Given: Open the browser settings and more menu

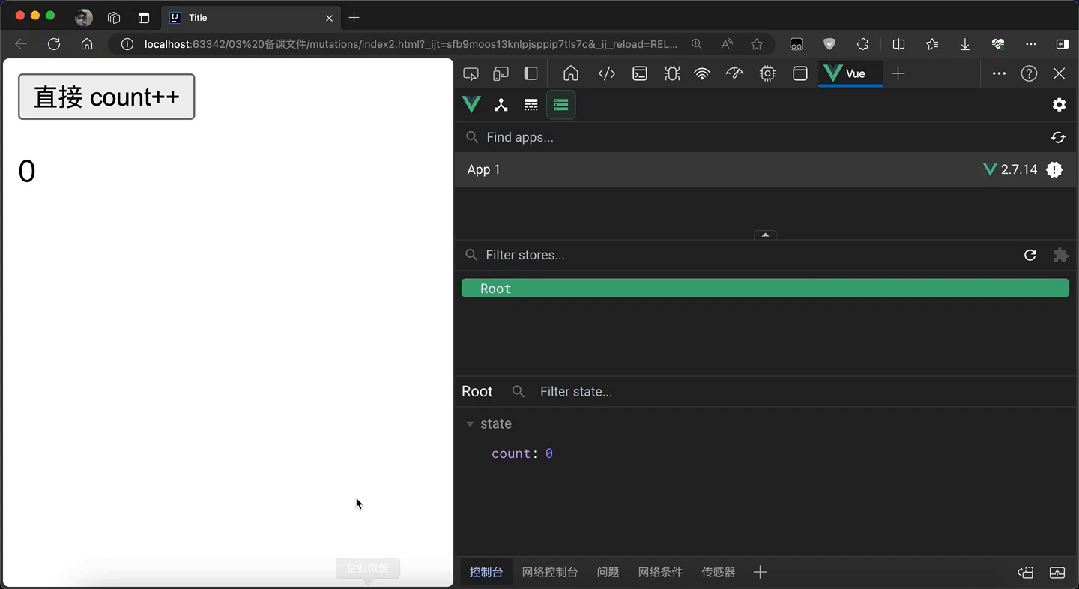Looking at the screenshot, I should [1031, 44].
